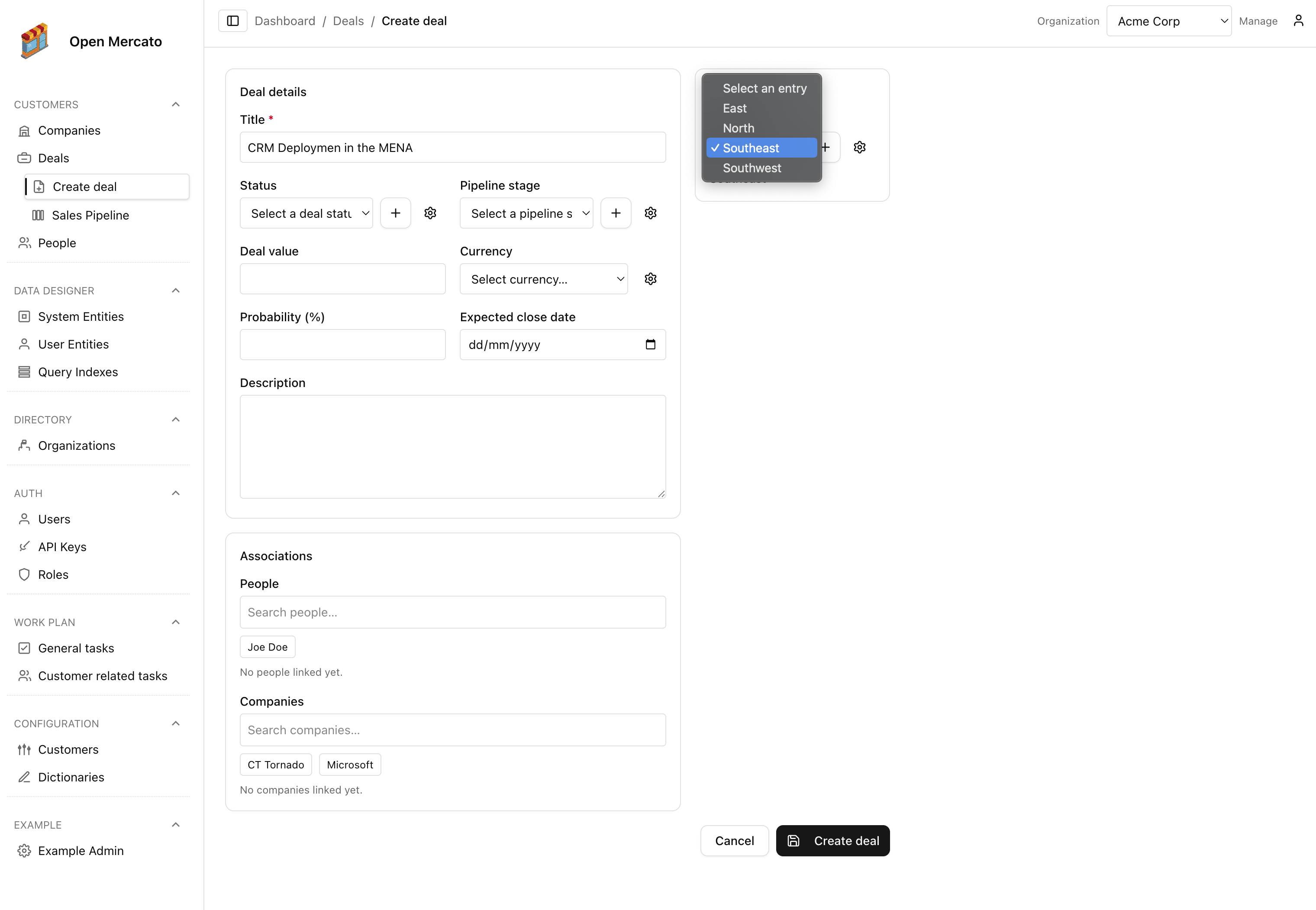Open the API Keys icon in Auth section
The width and height of the screenshot is (1316, 910).
point(25,546)
